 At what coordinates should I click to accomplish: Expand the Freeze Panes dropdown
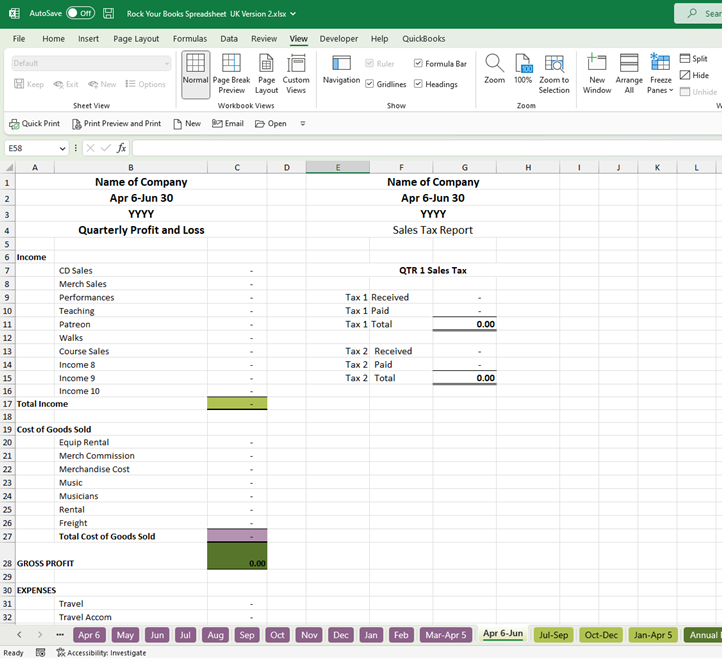[x=660, y=74]
